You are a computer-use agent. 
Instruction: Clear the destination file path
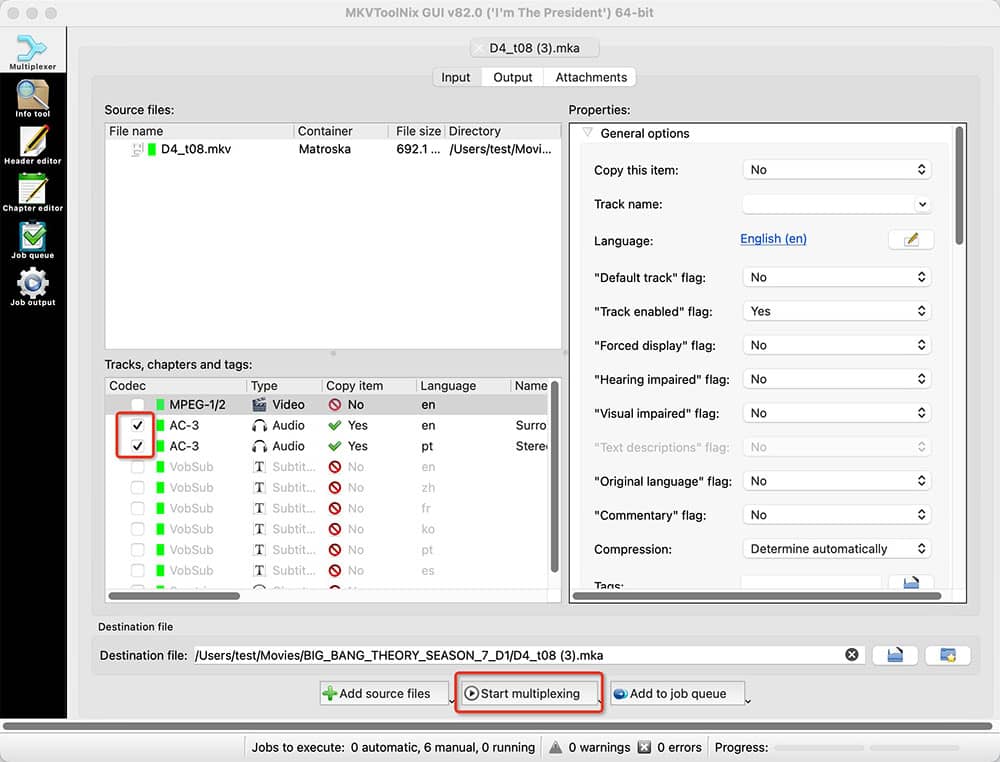point(852,655)
